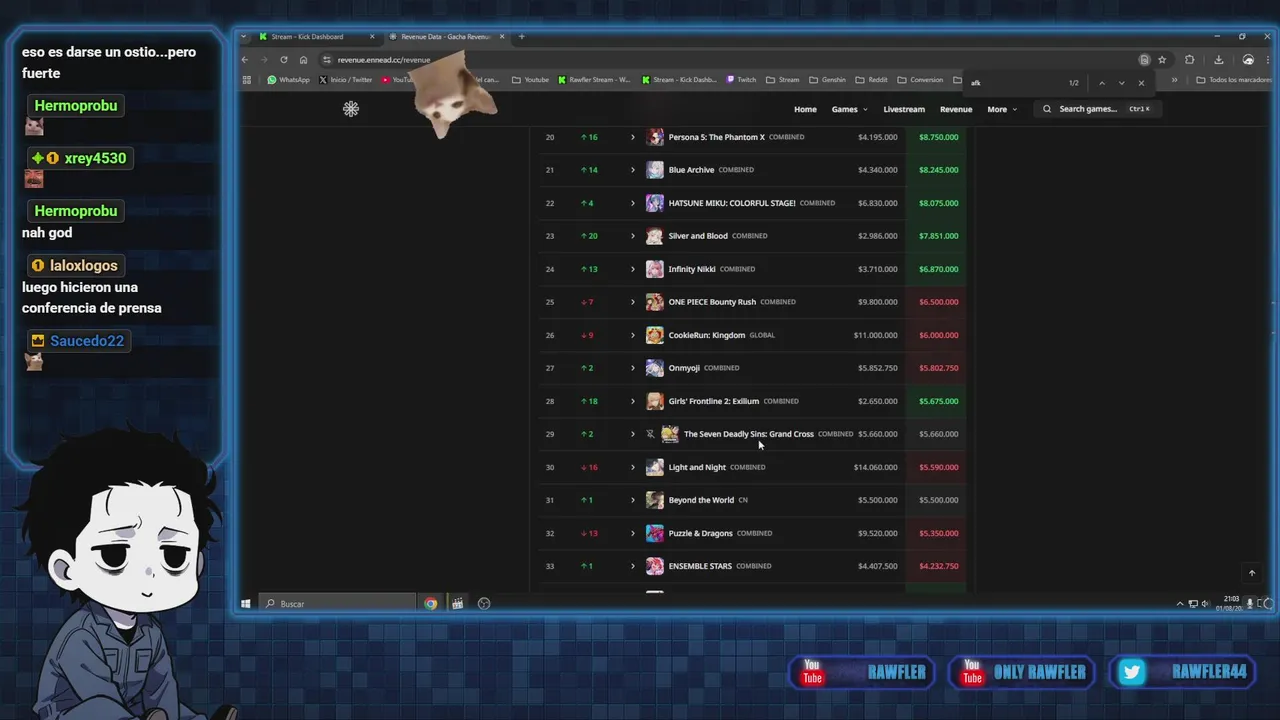Go to Home in the site navigation
Viewport: 1280px width, 720px height.
coord(805,109)
